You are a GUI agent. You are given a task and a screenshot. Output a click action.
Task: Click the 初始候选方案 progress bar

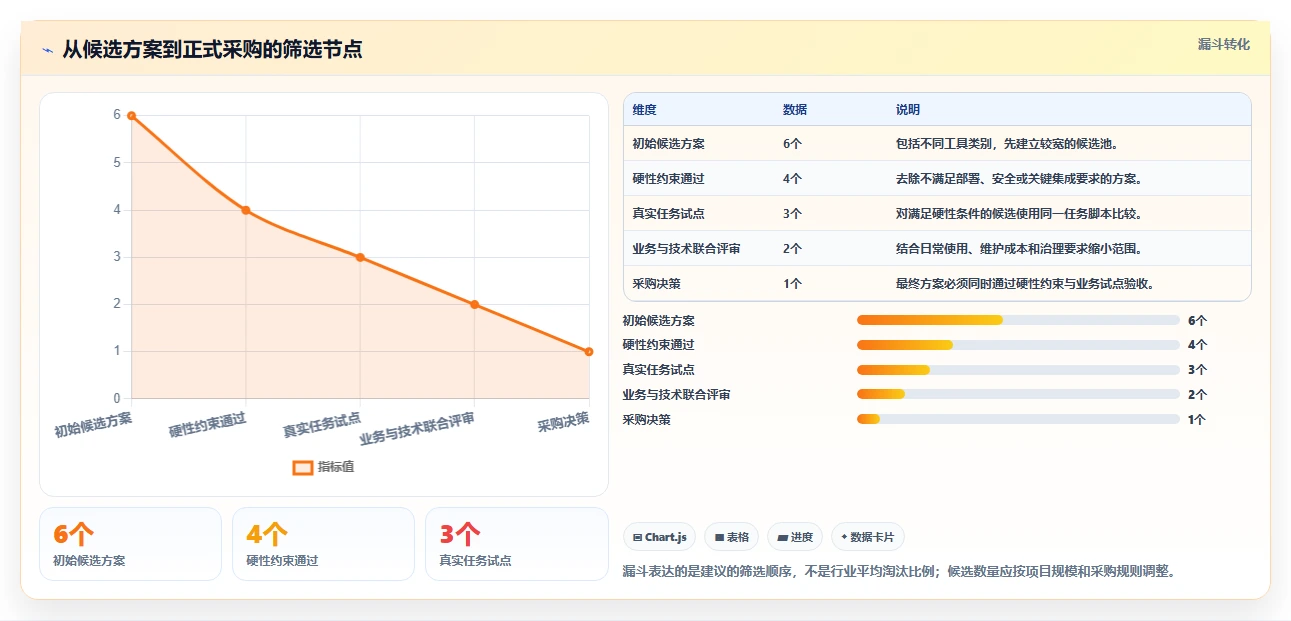(1018, 320)
